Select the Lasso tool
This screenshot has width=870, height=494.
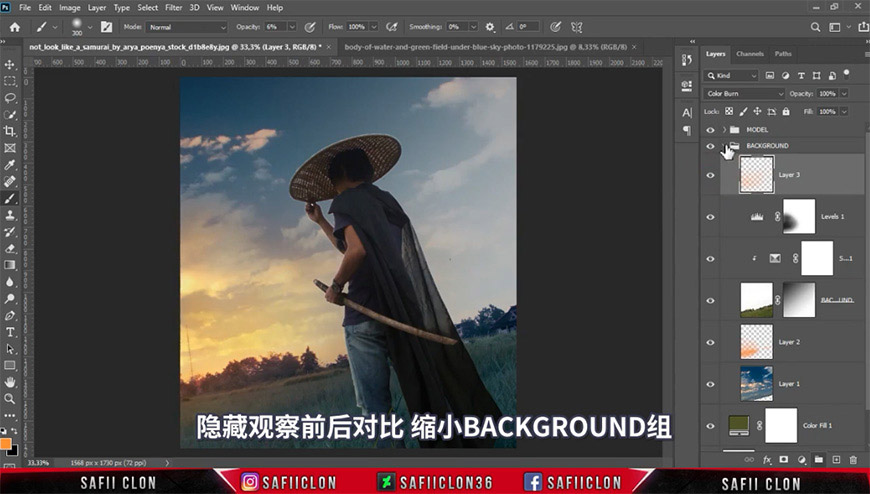(x=10, y=98)
